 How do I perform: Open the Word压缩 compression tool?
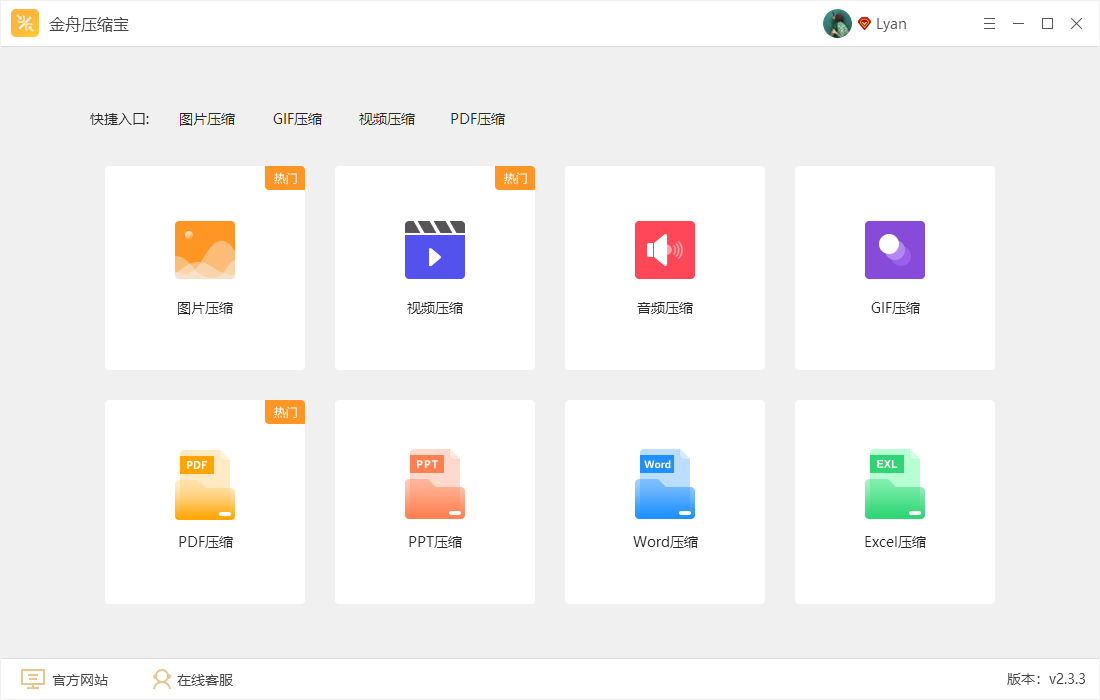coord(664,502)
